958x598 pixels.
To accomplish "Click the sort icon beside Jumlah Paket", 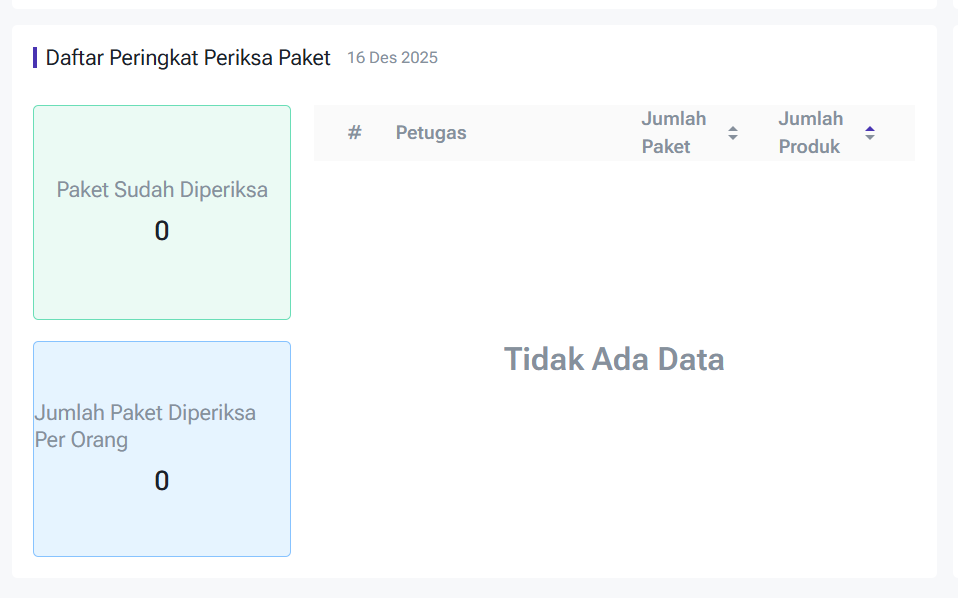I will [733, 133].
